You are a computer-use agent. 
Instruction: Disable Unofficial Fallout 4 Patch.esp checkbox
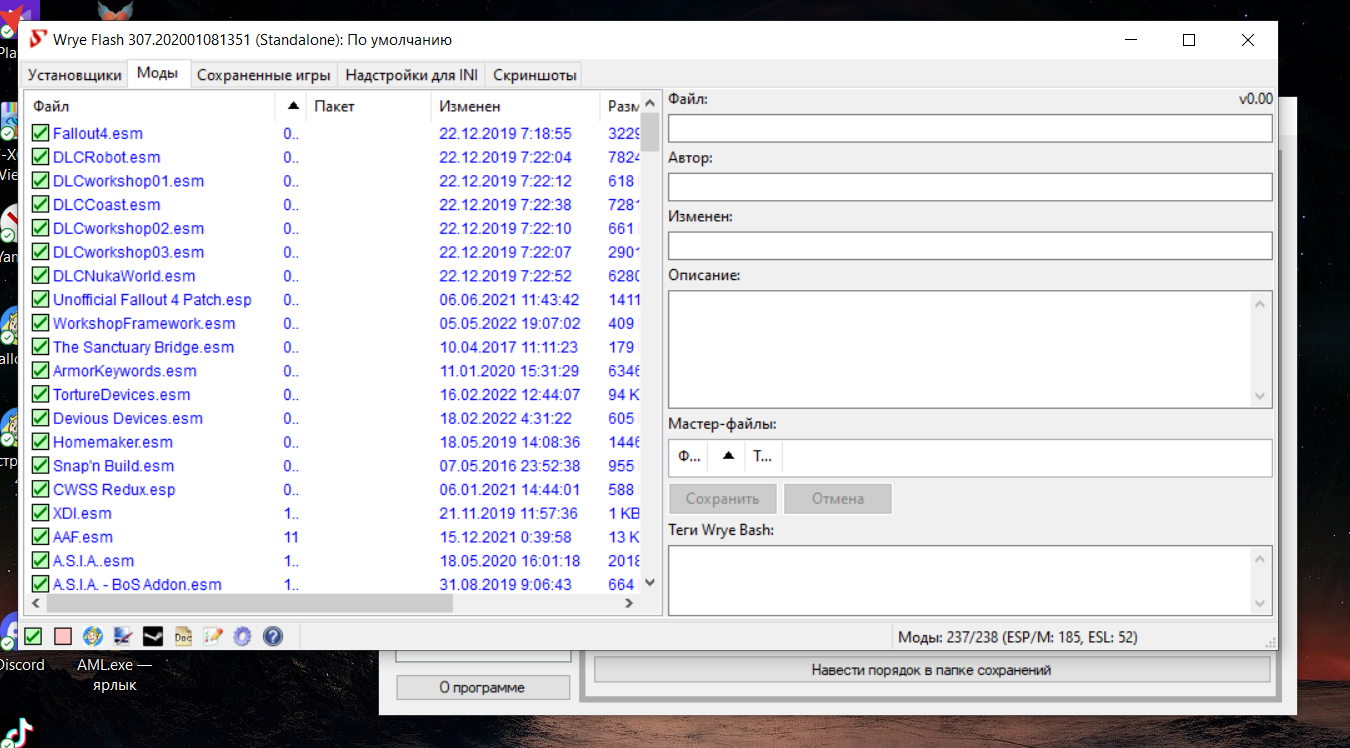(x=41, y=300)
